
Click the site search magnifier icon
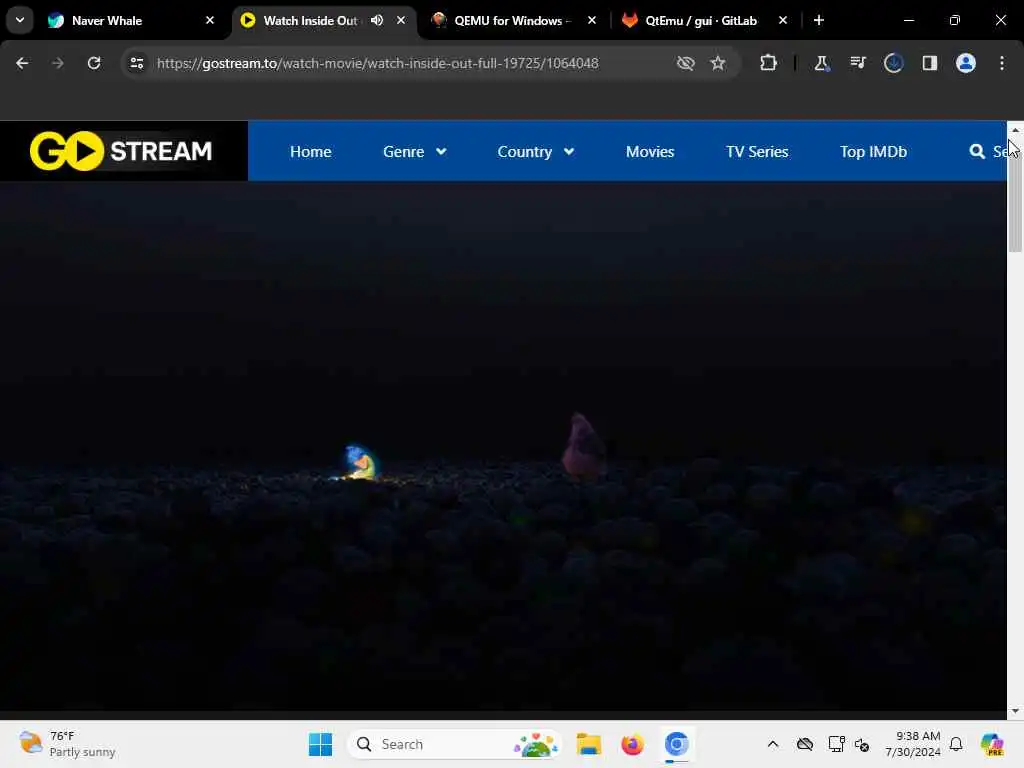tap(977, 152)
